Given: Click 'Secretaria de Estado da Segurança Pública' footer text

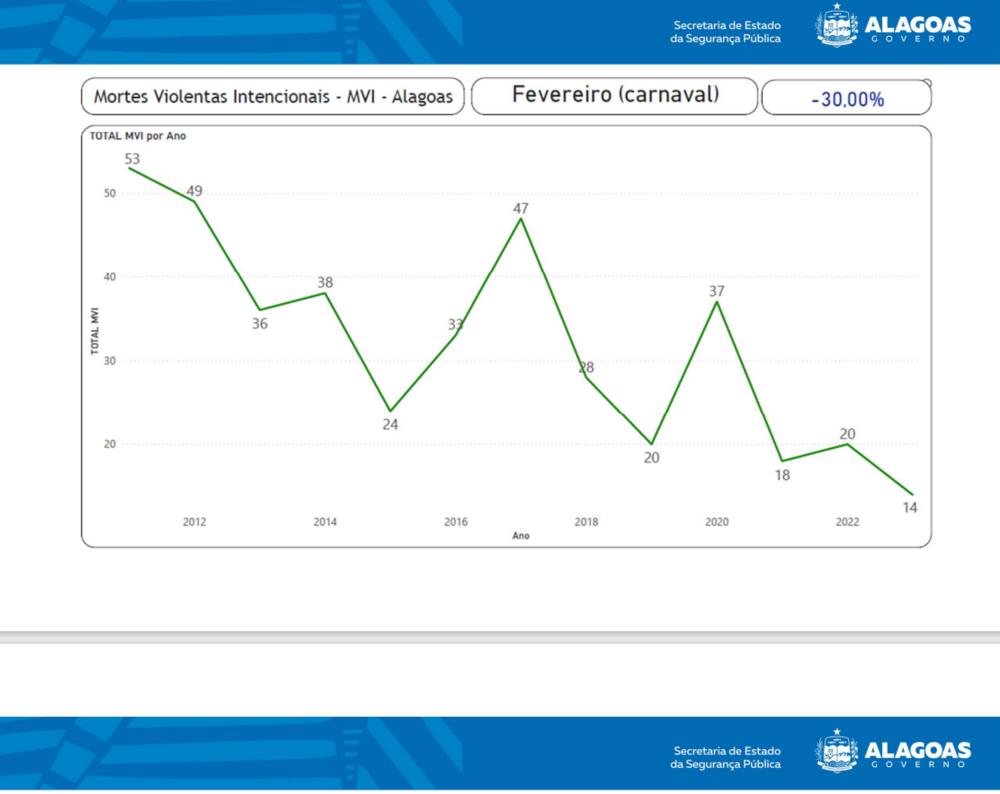Looking at the screenshot, I should click(x=726, y=757).
